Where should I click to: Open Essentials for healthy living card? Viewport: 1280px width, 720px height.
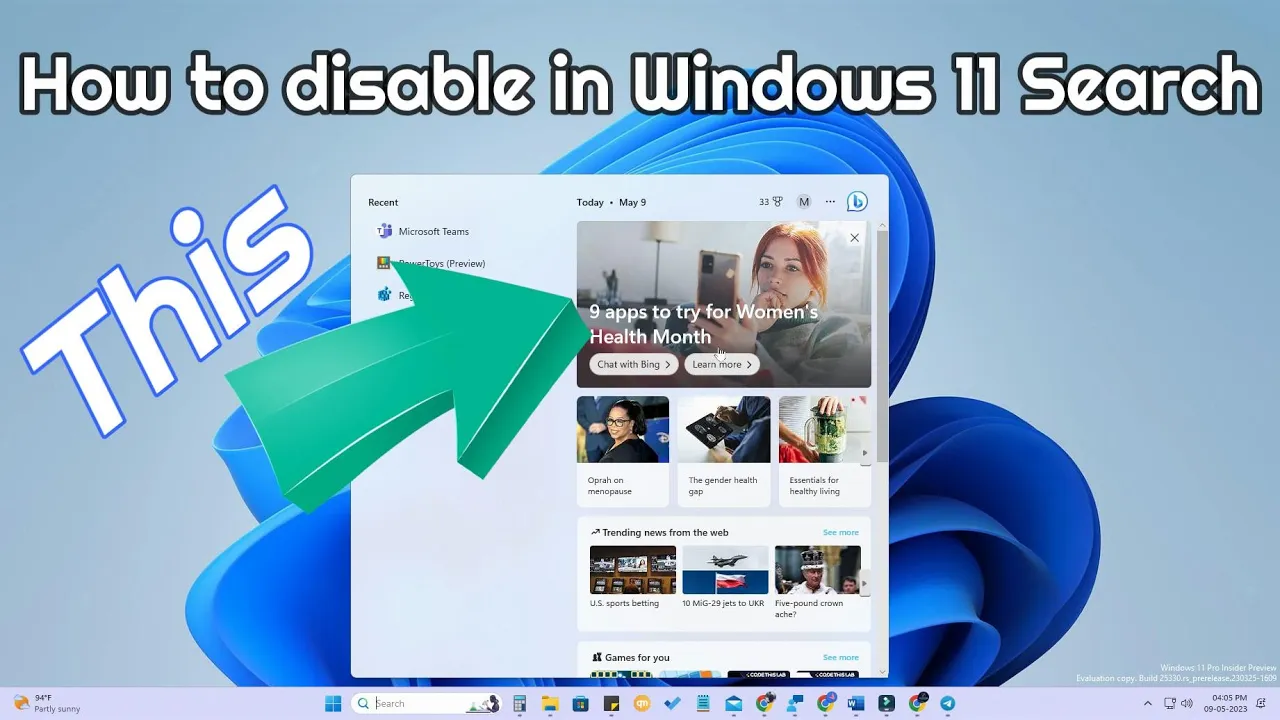pyautogui.click(x=825, y=451)
